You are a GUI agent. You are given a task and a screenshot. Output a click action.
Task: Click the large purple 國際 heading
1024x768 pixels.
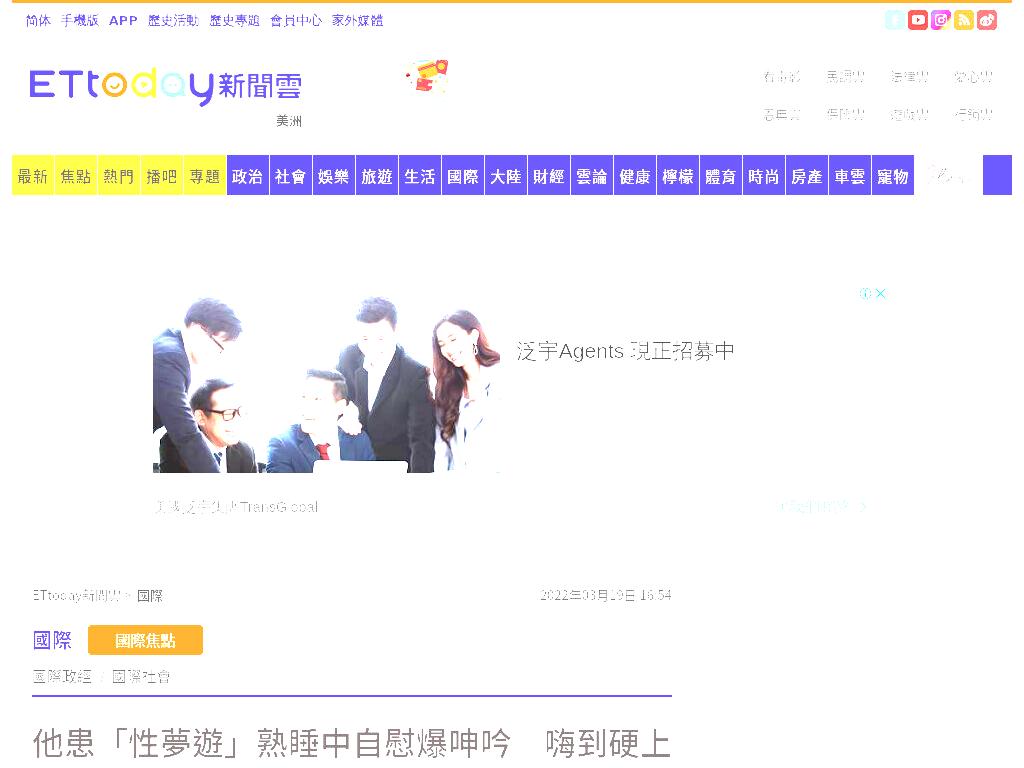tap(52, 640)
